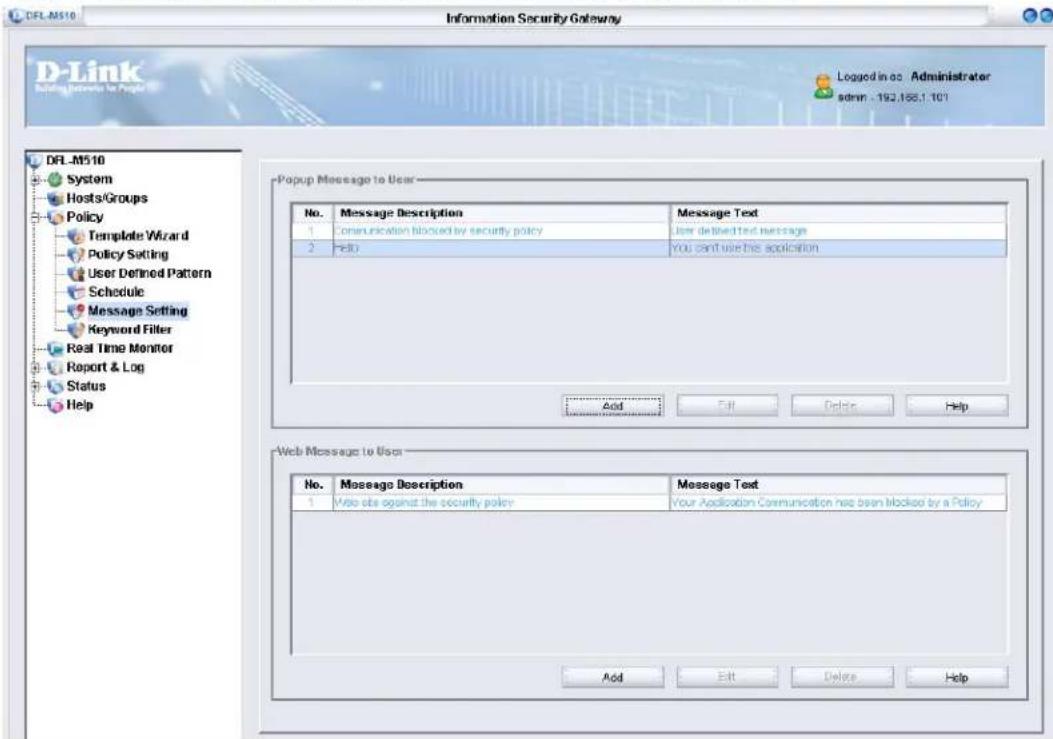Select DFL-M510 root label
Viewport: 1053px width, 739px height.
point(75,161)
